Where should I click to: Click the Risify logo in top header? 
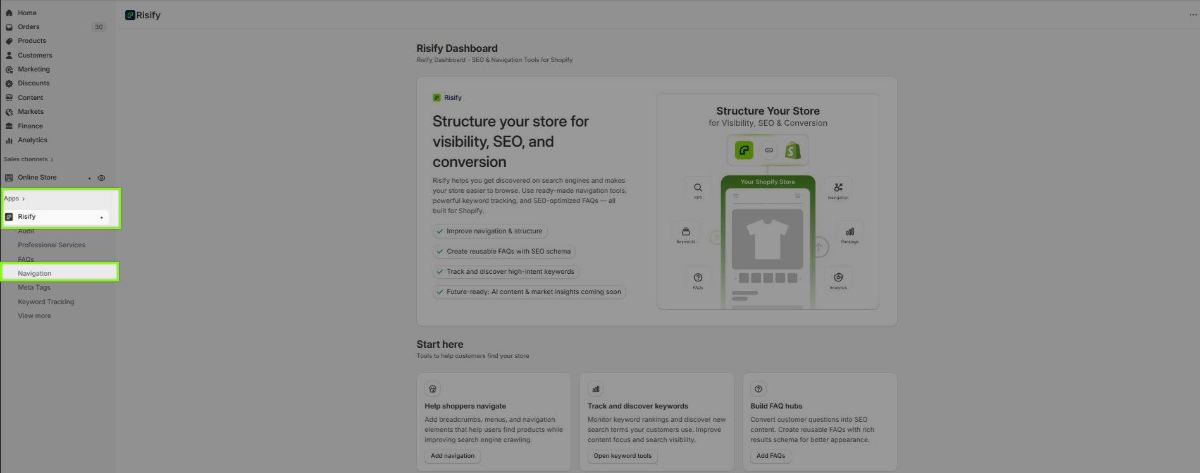click(x=131, y=16)
